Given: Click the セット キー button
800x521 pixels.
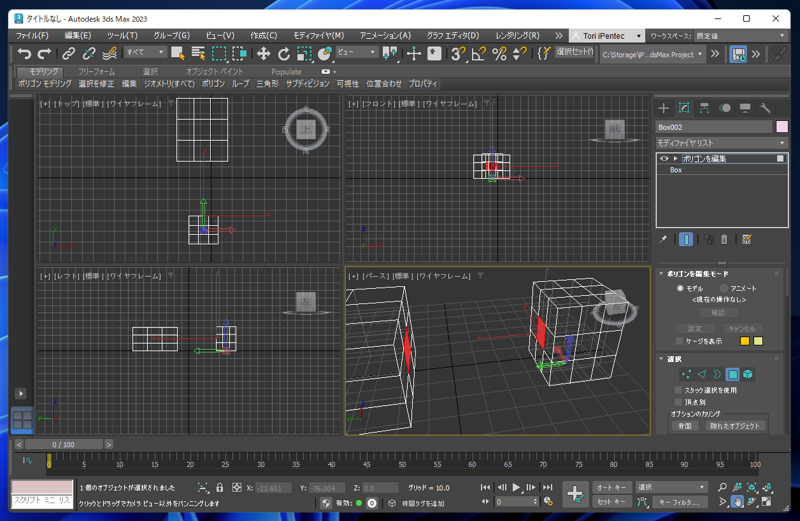Looking at the screenshot, I should [612, 502].
